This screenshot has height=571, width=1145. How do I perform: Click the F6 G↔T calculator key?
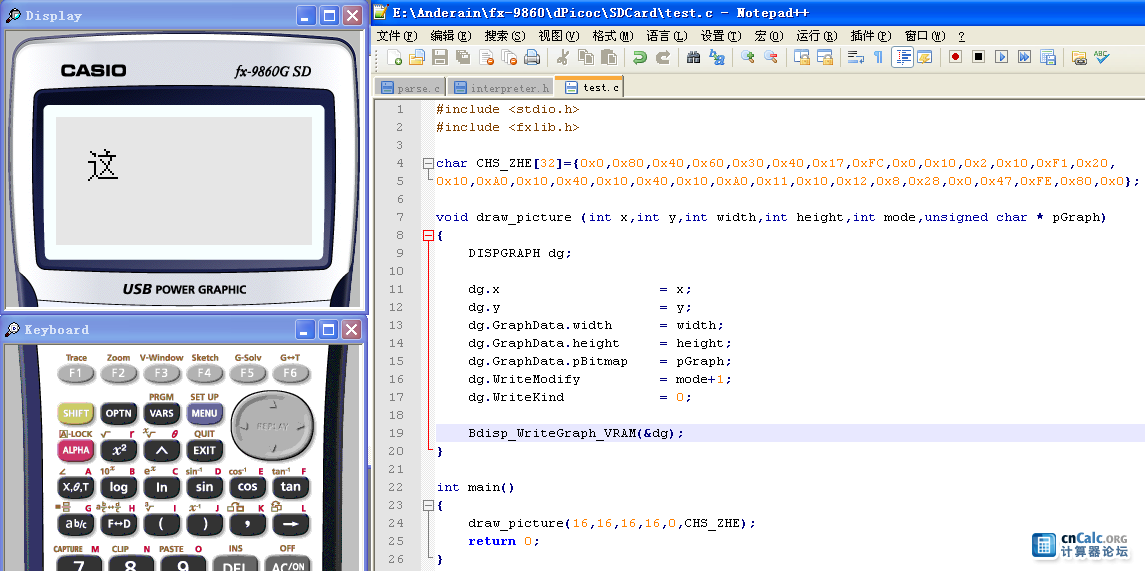point(291,374)
